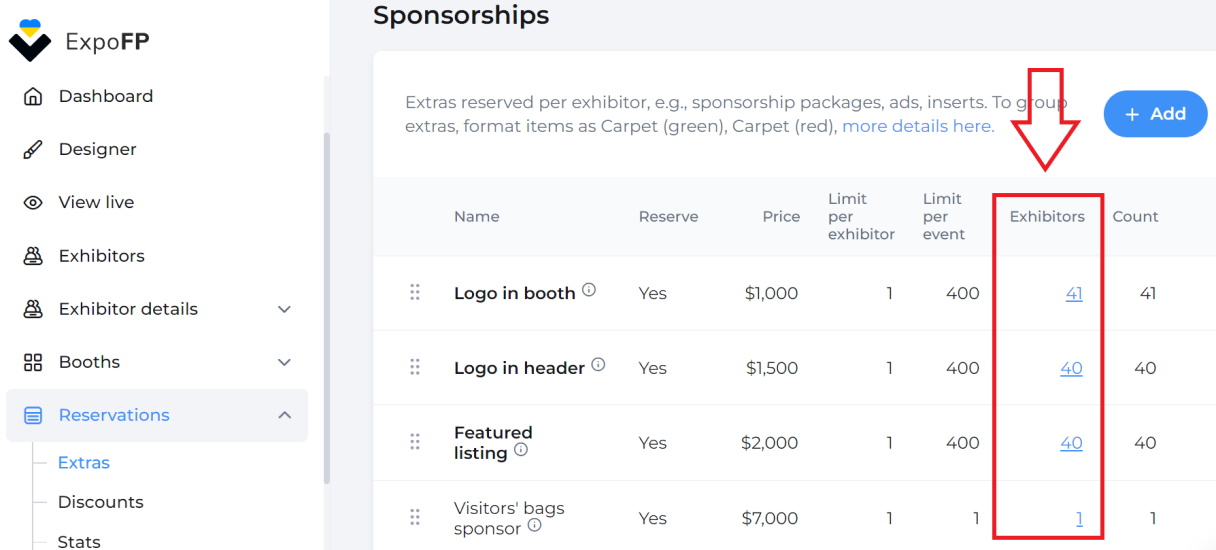Click the Reservations list icon

coord(33,415)
